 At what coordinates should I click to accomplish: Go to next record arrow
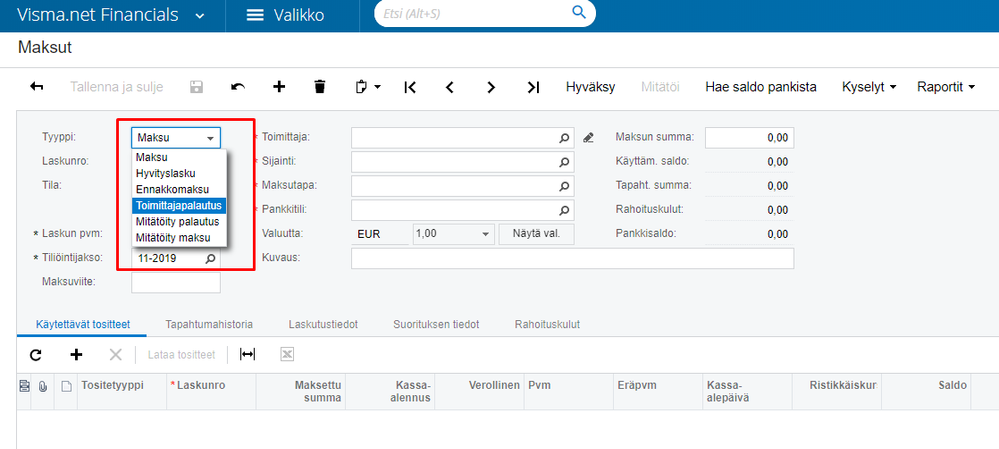(491, 87)
